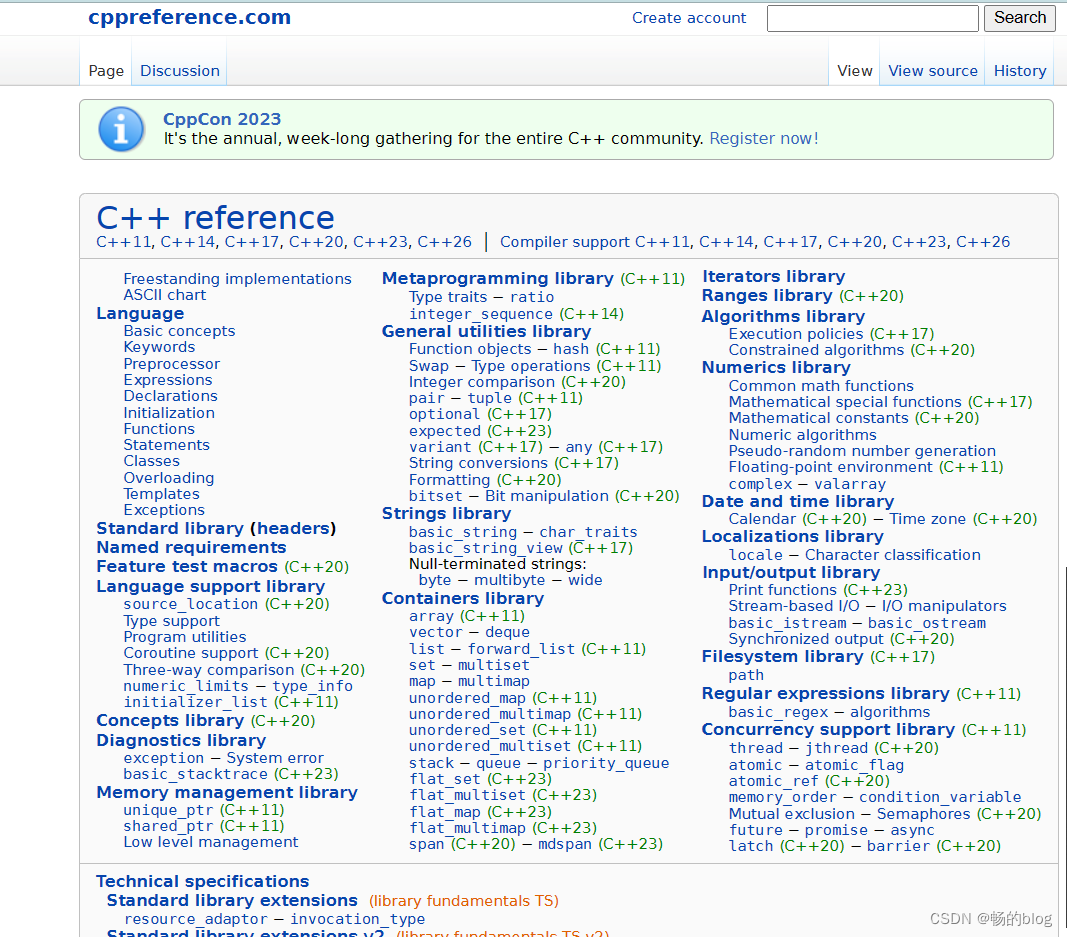Open Basic concepts page
The image size is (1067, 937).
click(179, 331)
